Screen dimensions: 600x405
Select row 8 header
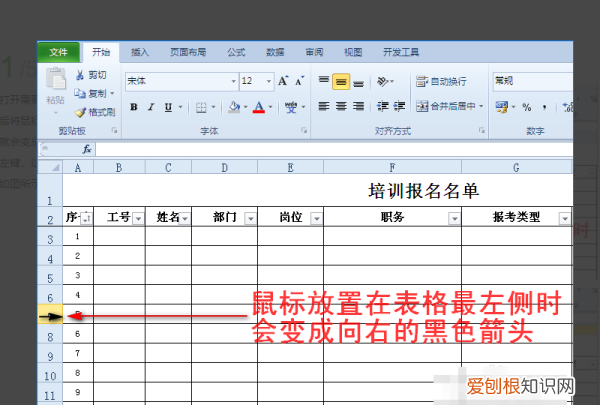pos(50,334)
